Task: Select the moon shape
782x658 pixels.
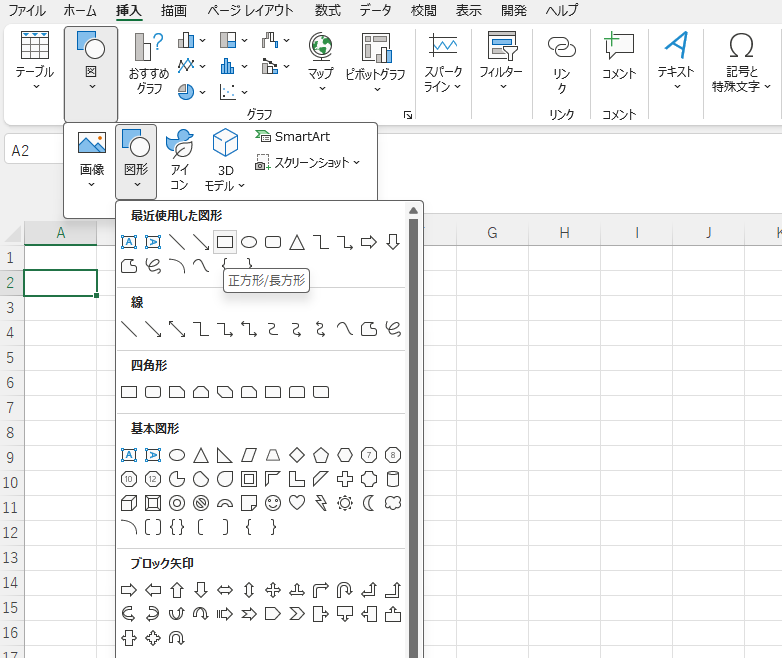Action: pos(369,503)
